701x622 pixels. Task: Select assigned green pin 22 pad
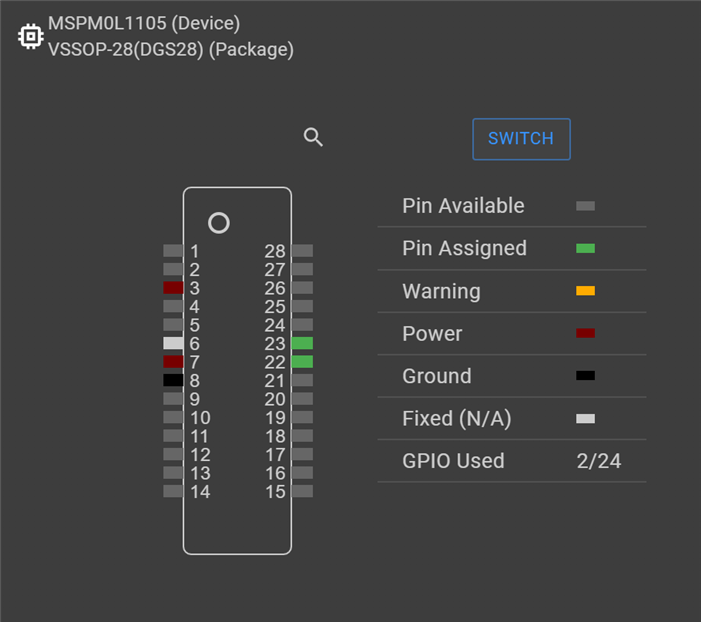302,362
